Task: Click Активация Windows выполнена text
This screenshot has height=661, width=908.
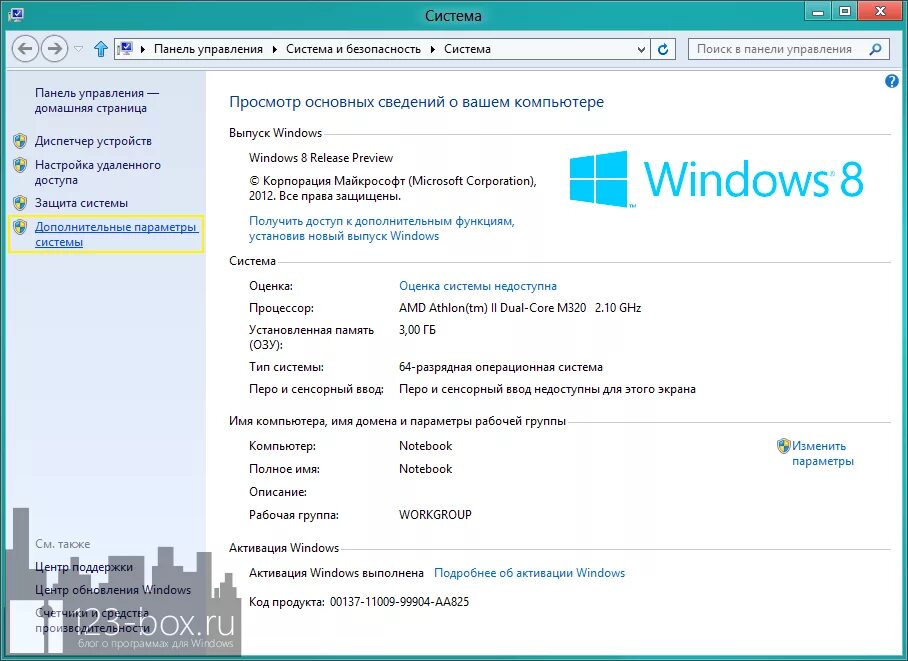Action: point(336,573)
